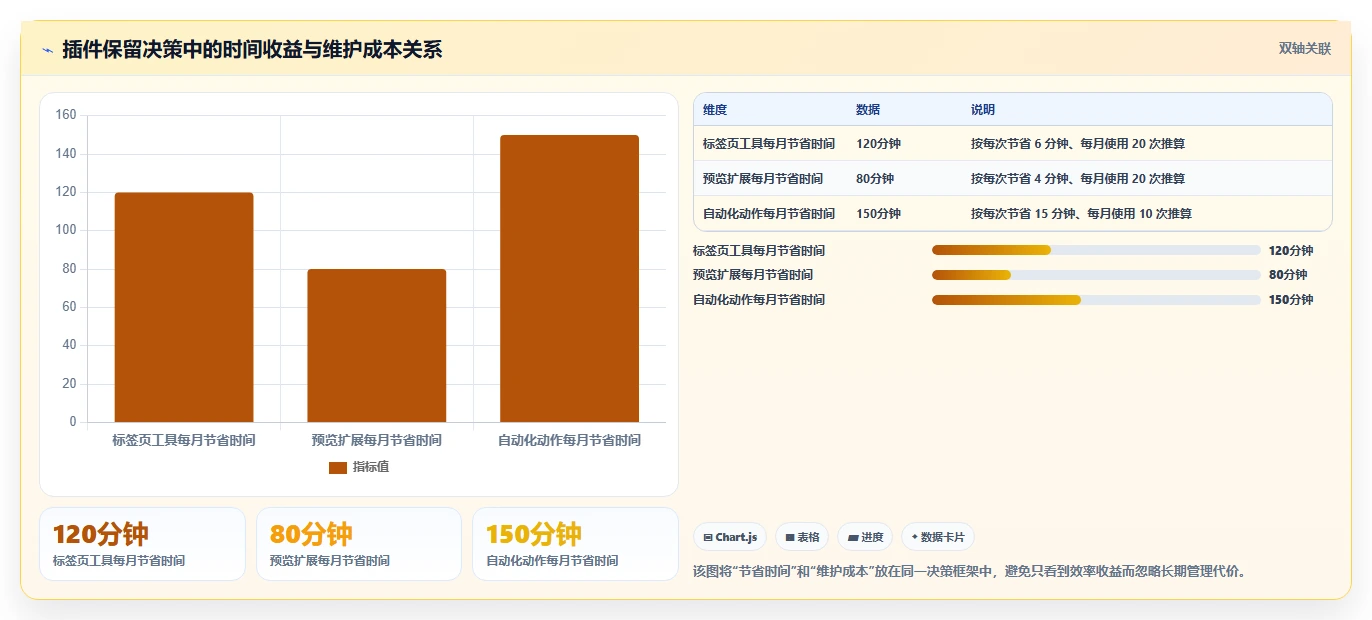
Task: Click the 自动化动作每月节省时间 bar in the chart
Action: coord(570,279)
